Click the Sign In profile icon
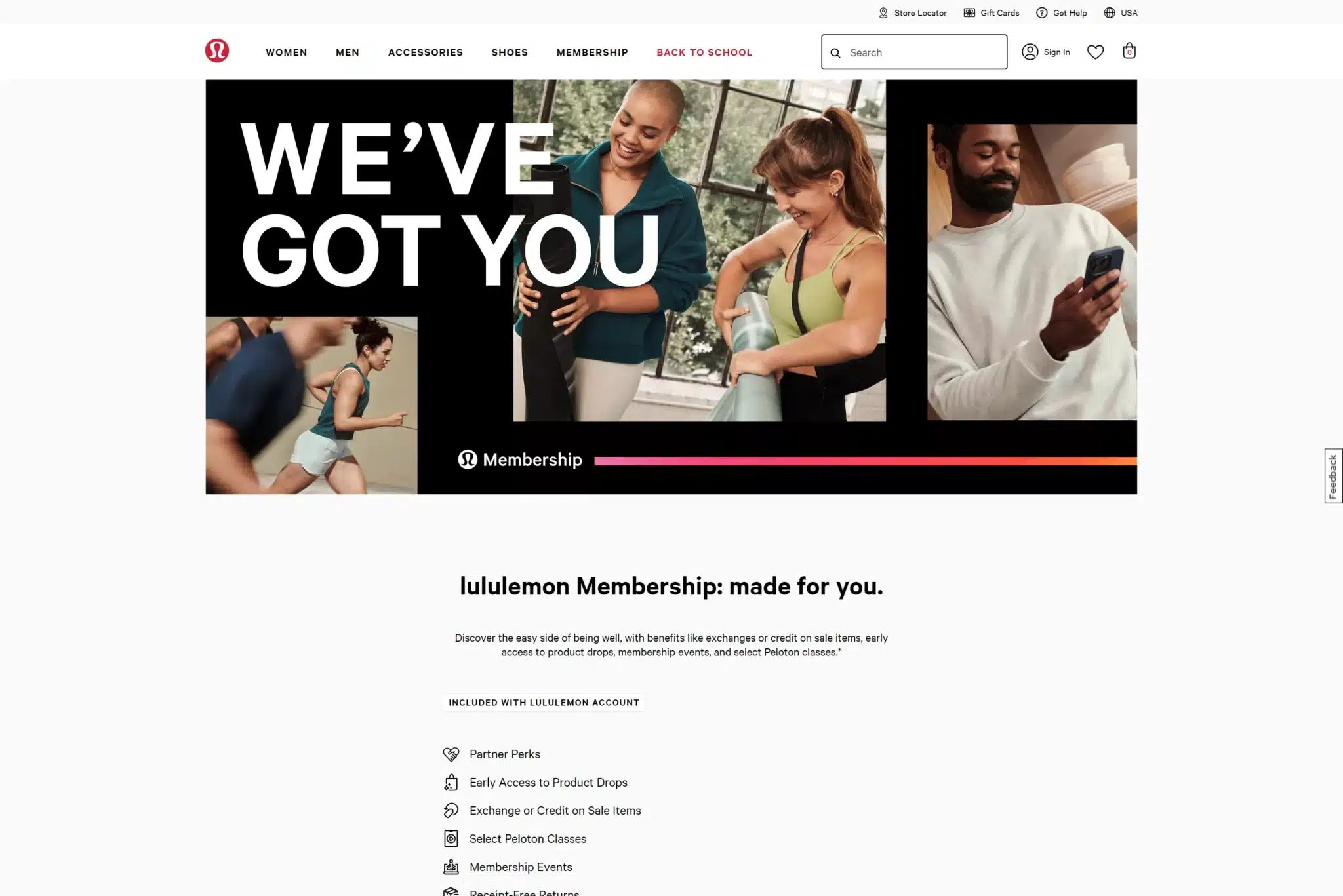Screen dimensions: 1343x896 pyautogui.click(x=1030, y=52)
